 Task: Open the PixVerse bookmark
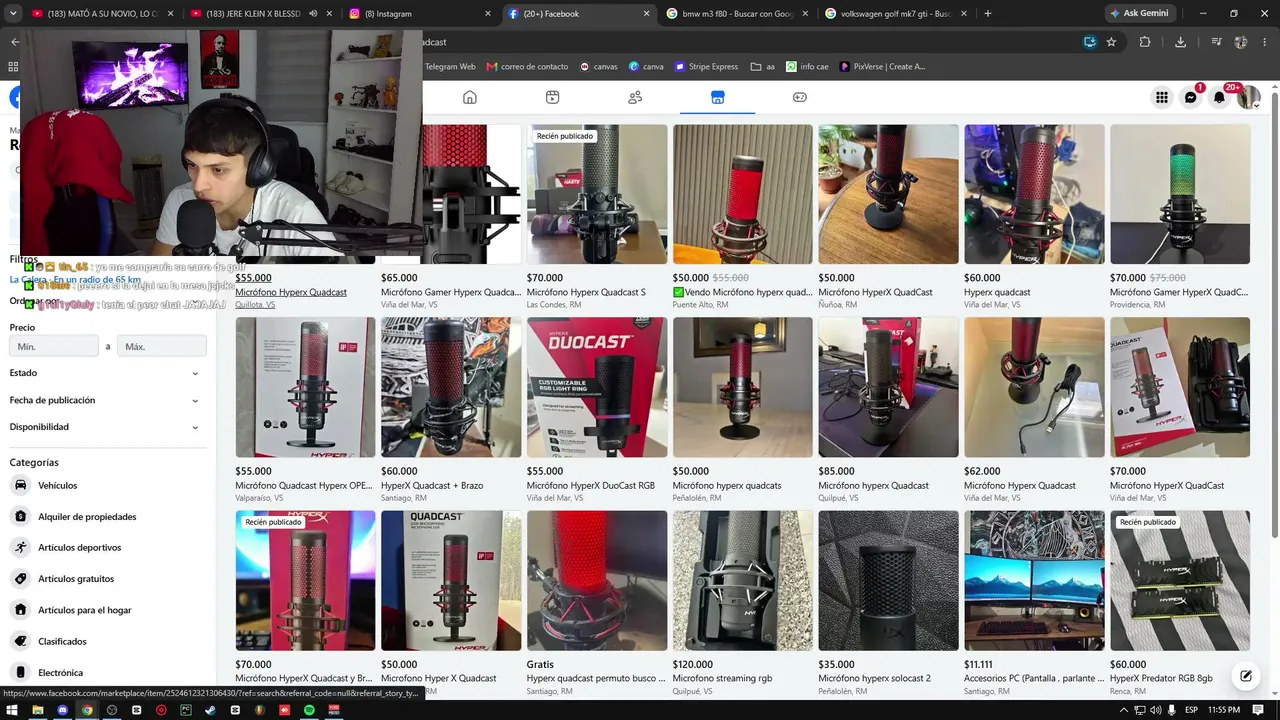point(882,67)
